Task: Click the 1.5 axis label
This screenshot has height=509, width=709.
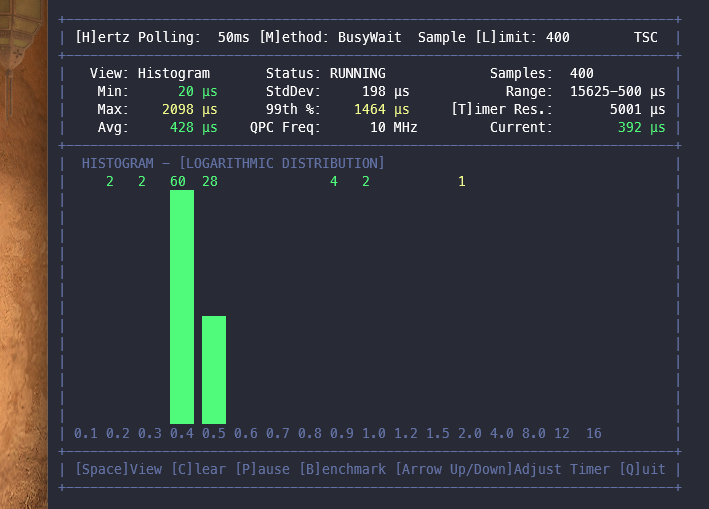Action: click(x=438, y=434)
